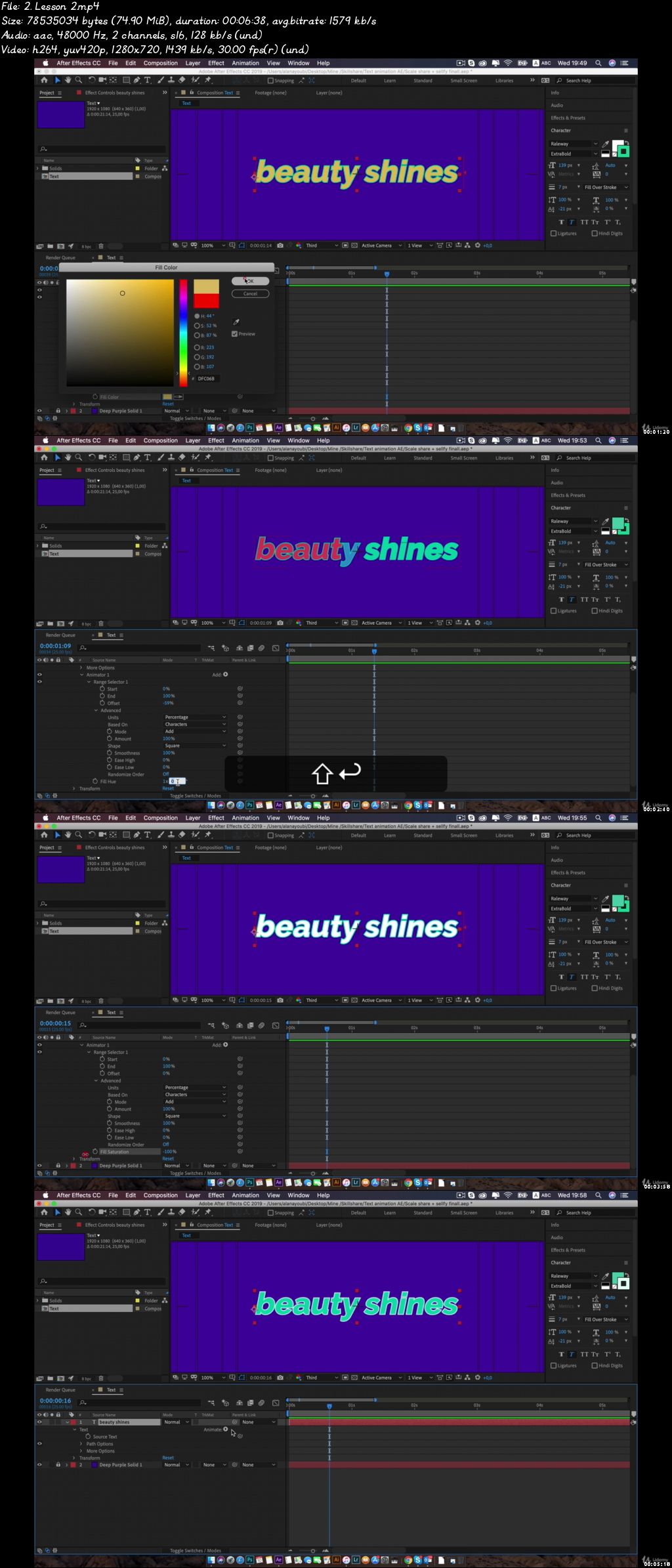Viewport: 672px width, 1568px height.
Task: Click the Home icon in the 19:53 frame toolbar
Action: (x=44, y=457)
